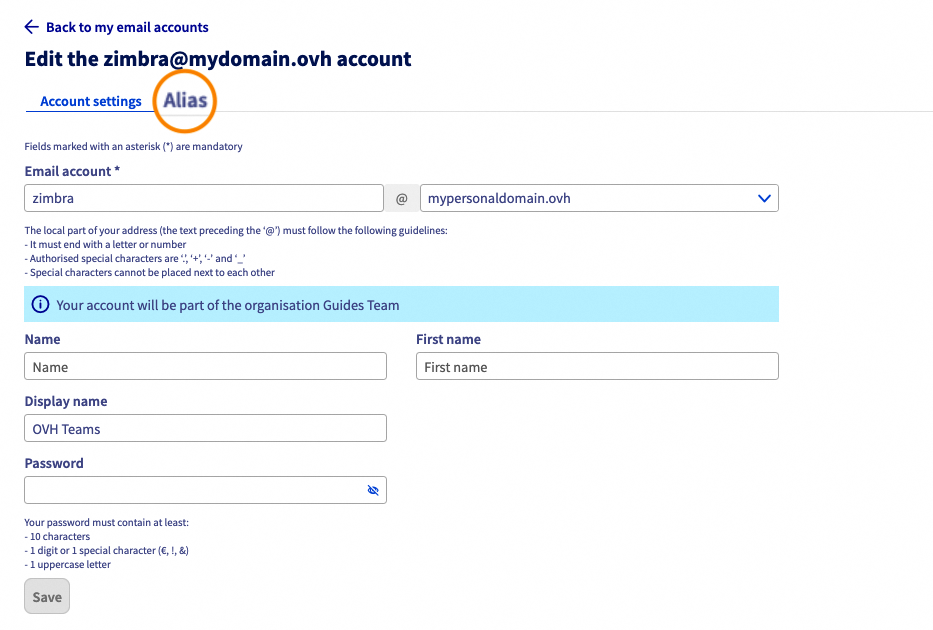933x630 pixels.
Task: Click the Edit the zimbra@mydomain.ovh account heading
Action: [218, 59]
